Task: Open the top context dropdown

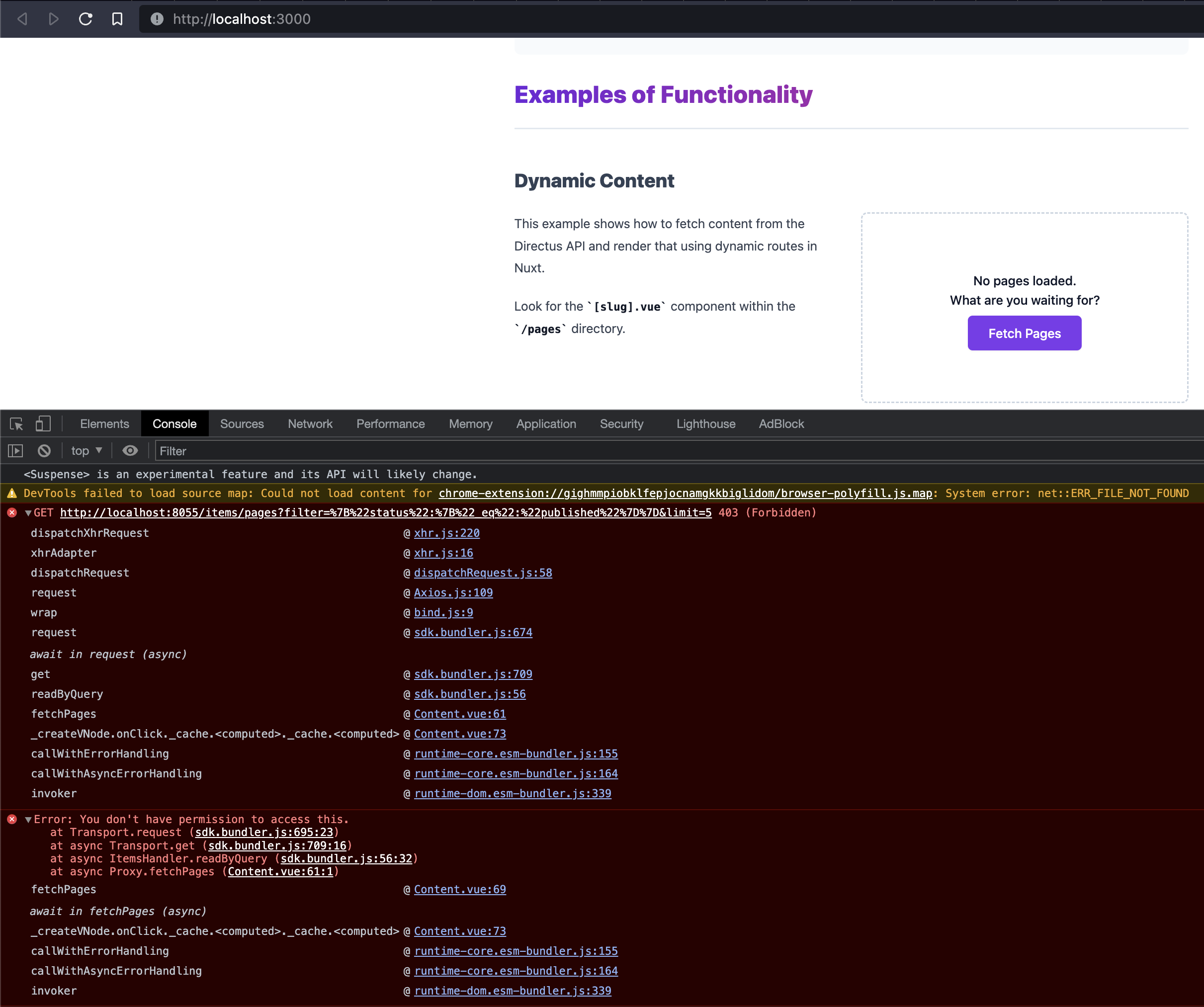Action: click(86, 451)
